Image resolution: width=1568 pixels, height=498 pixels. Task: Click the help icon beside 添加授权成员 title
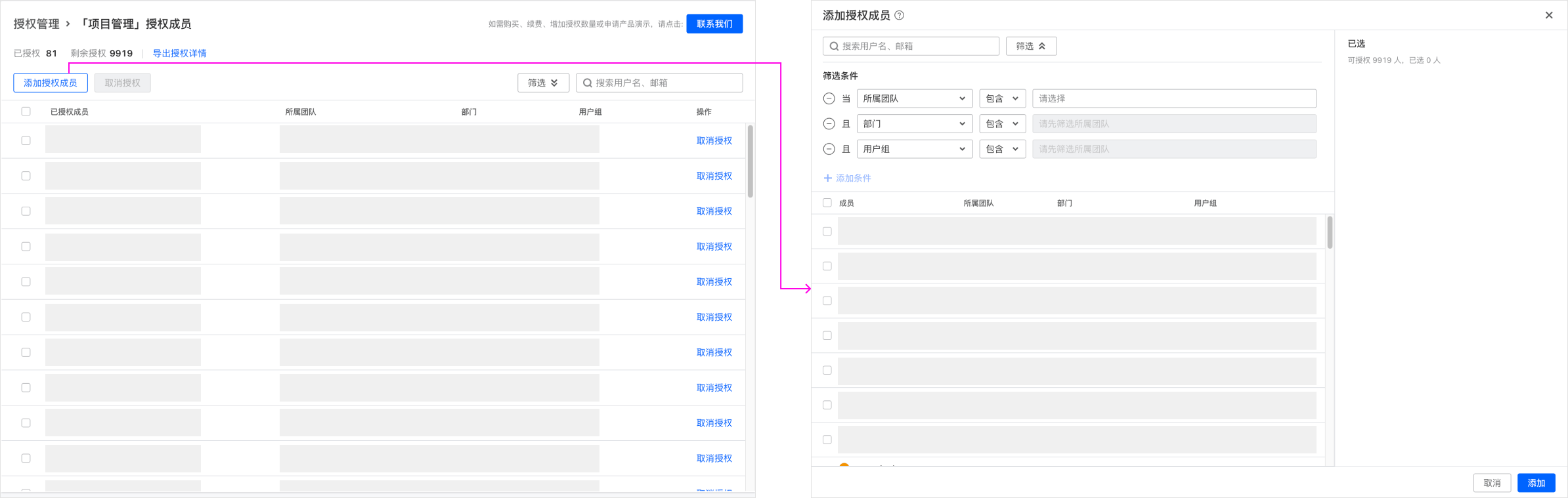(x=900, y=15)
